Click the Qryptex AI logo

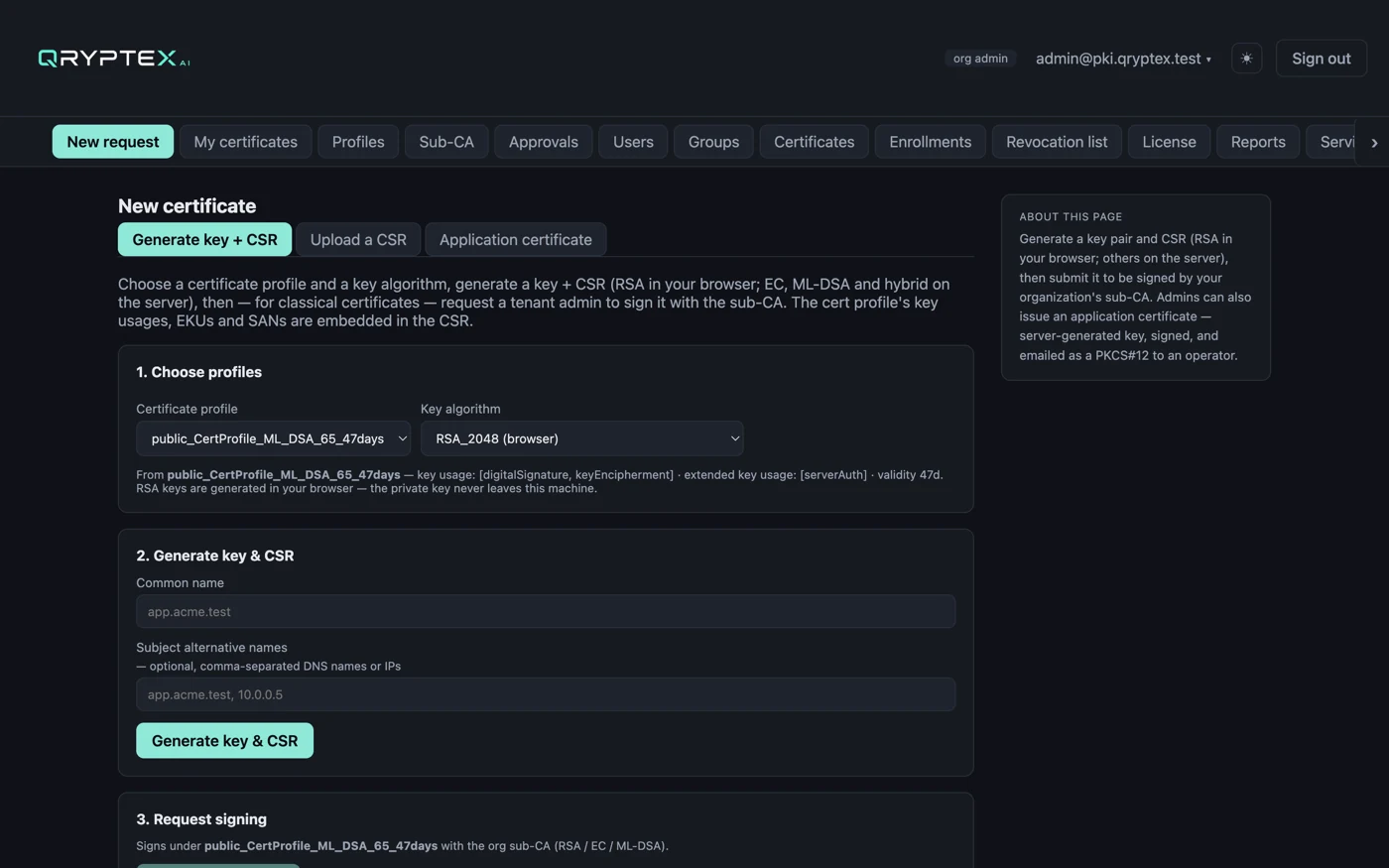pos(114,59)
